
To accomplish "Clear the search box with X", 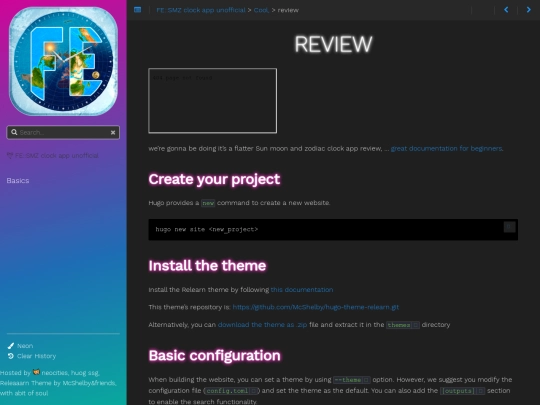I will pos(113,132).
